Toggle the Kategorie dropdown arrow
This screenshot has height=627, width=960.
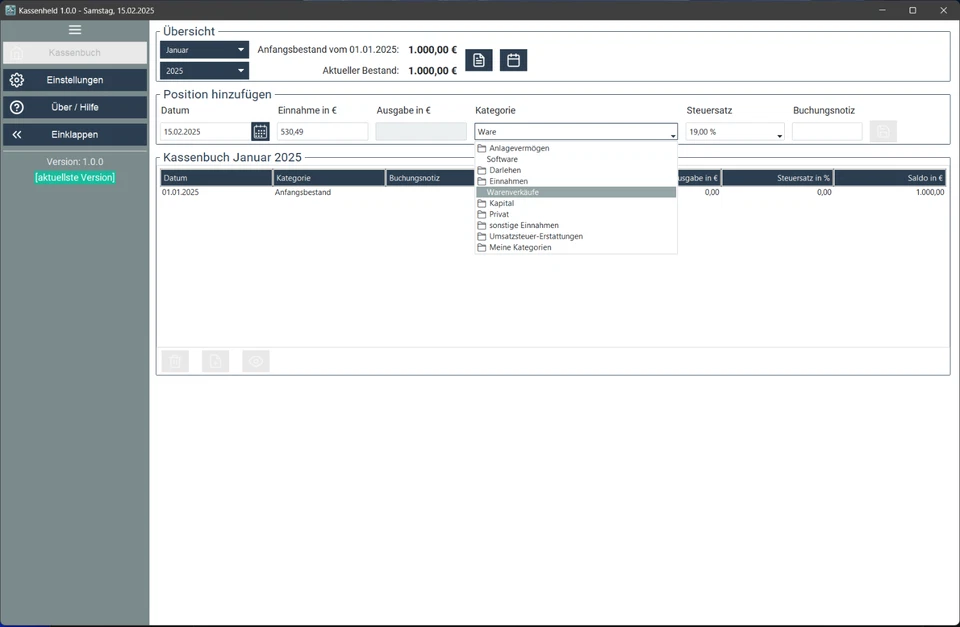[x=673, y=135]
